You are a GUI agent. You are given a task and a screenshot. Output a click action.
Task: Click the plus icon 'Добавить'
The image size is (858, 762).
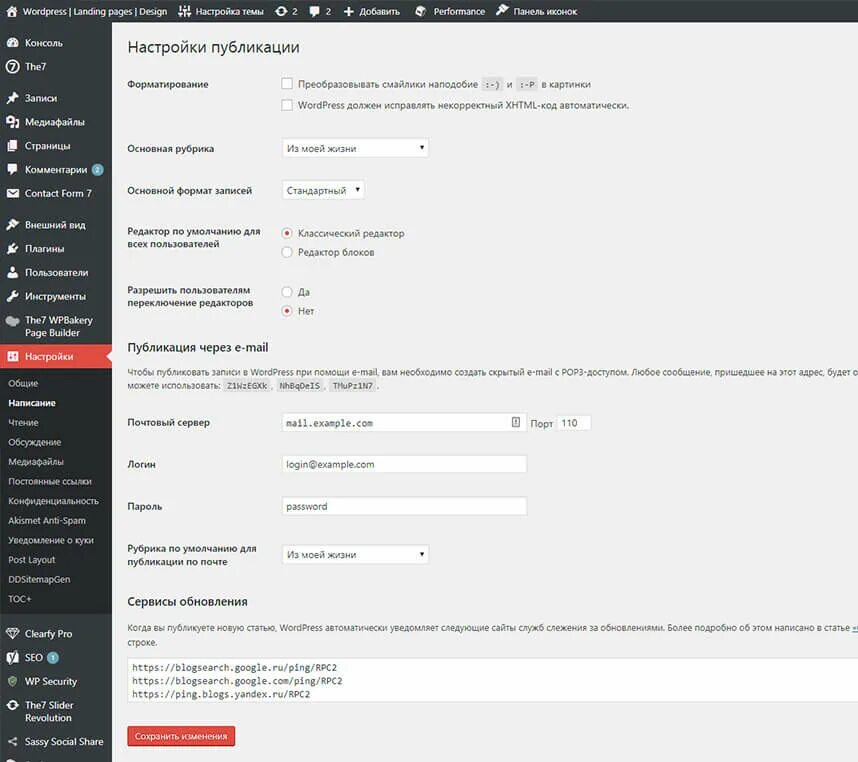(x=349, y=11)
